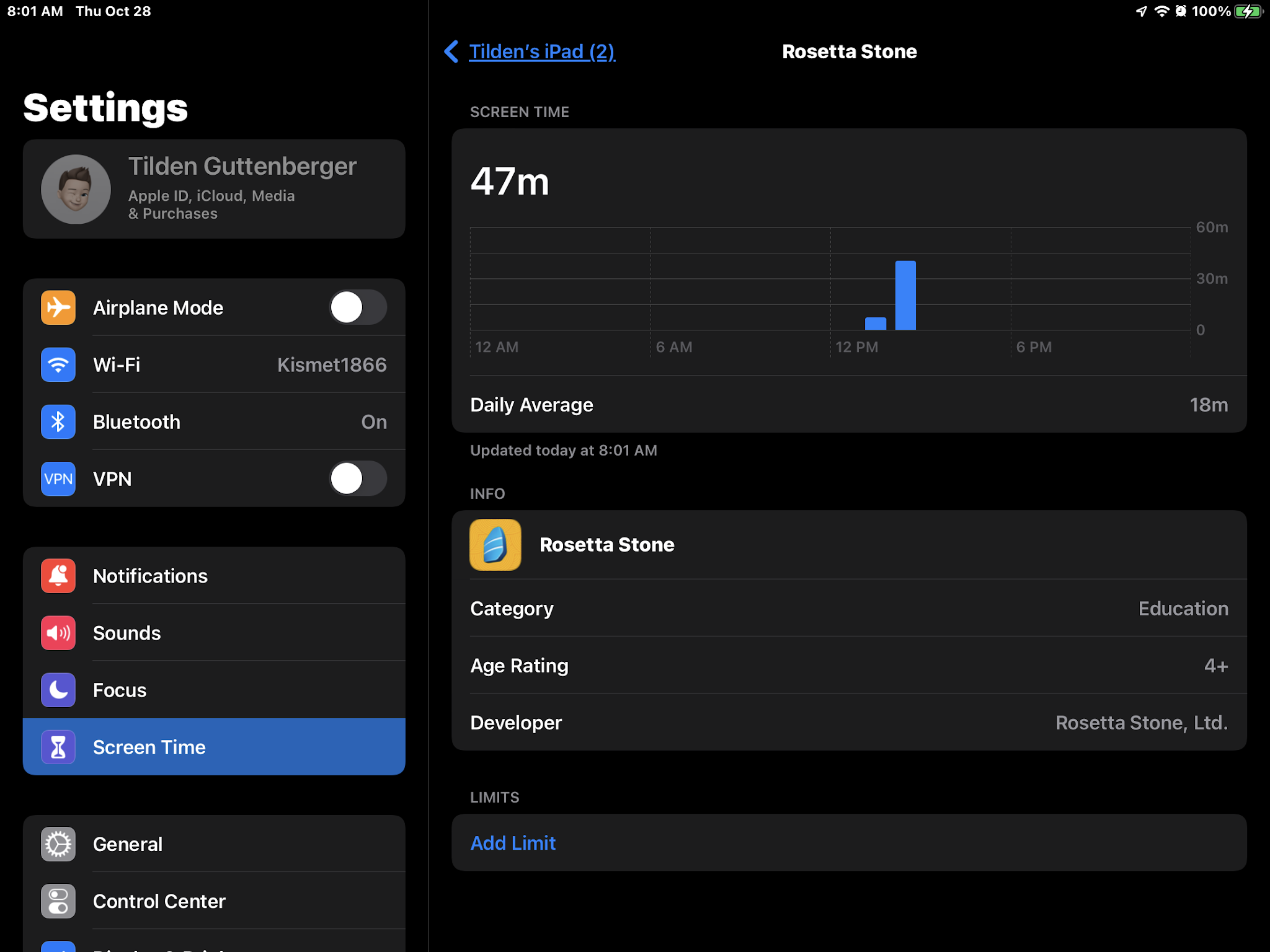Tap the Sounds speaker icon
The width and height of the screenshot is (1270, 952).
point(58,633)
